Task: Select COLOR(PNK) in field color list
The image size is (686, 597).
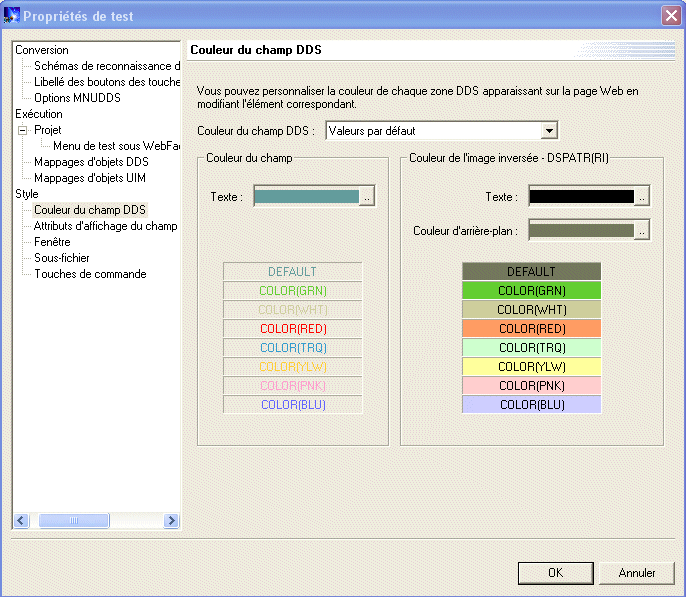Action: tap(292, 386)
